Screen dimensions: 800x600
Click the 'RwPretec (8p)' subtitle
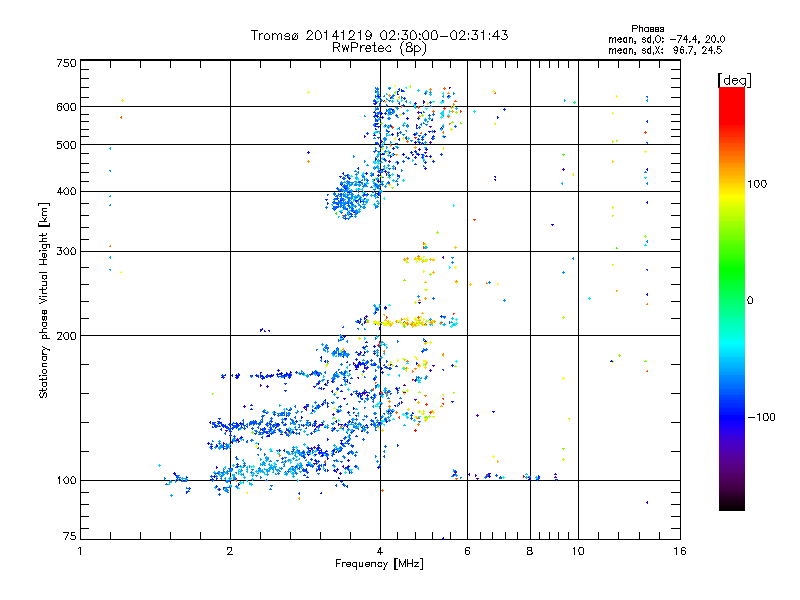[379, 48]
